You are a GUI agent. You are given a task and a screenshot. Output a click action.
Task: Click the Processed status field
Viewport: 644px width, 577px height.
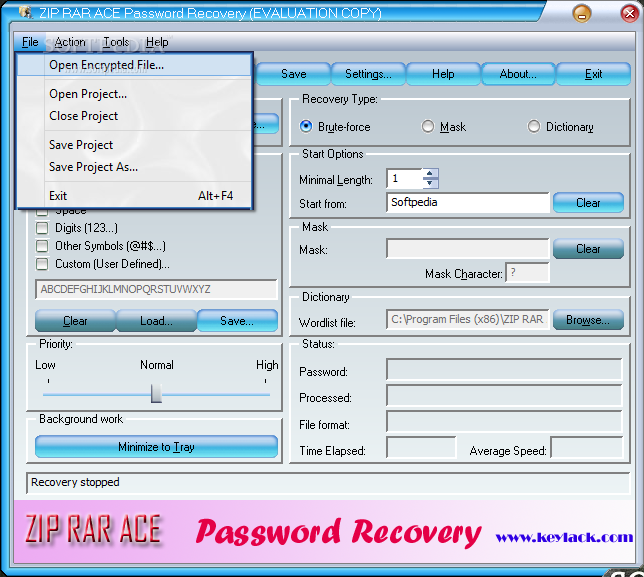point(504,396)
